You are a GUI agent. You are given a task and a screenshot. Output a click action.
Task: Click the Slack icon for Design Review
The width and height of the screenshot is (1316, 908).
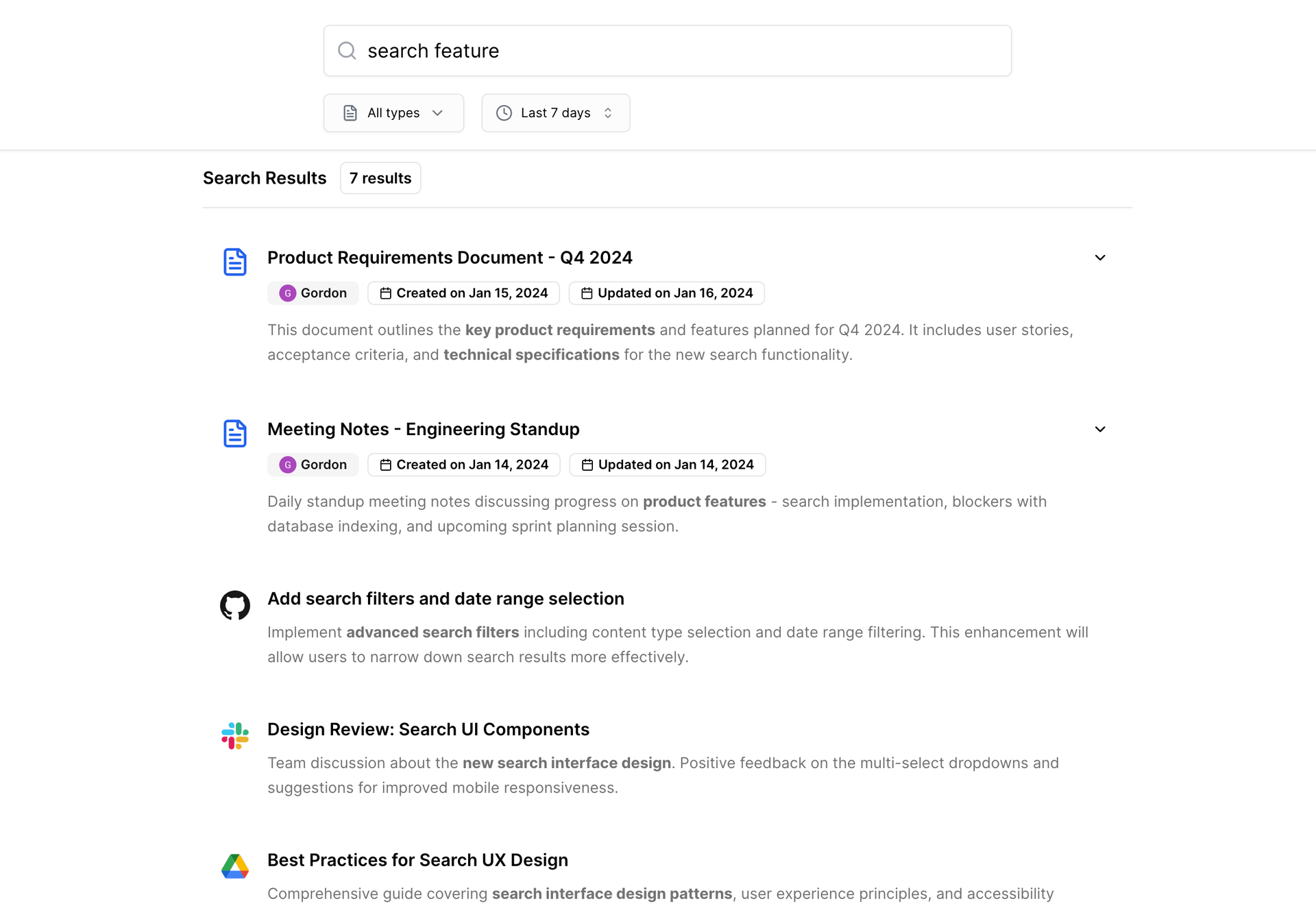(x=235, y=736)
